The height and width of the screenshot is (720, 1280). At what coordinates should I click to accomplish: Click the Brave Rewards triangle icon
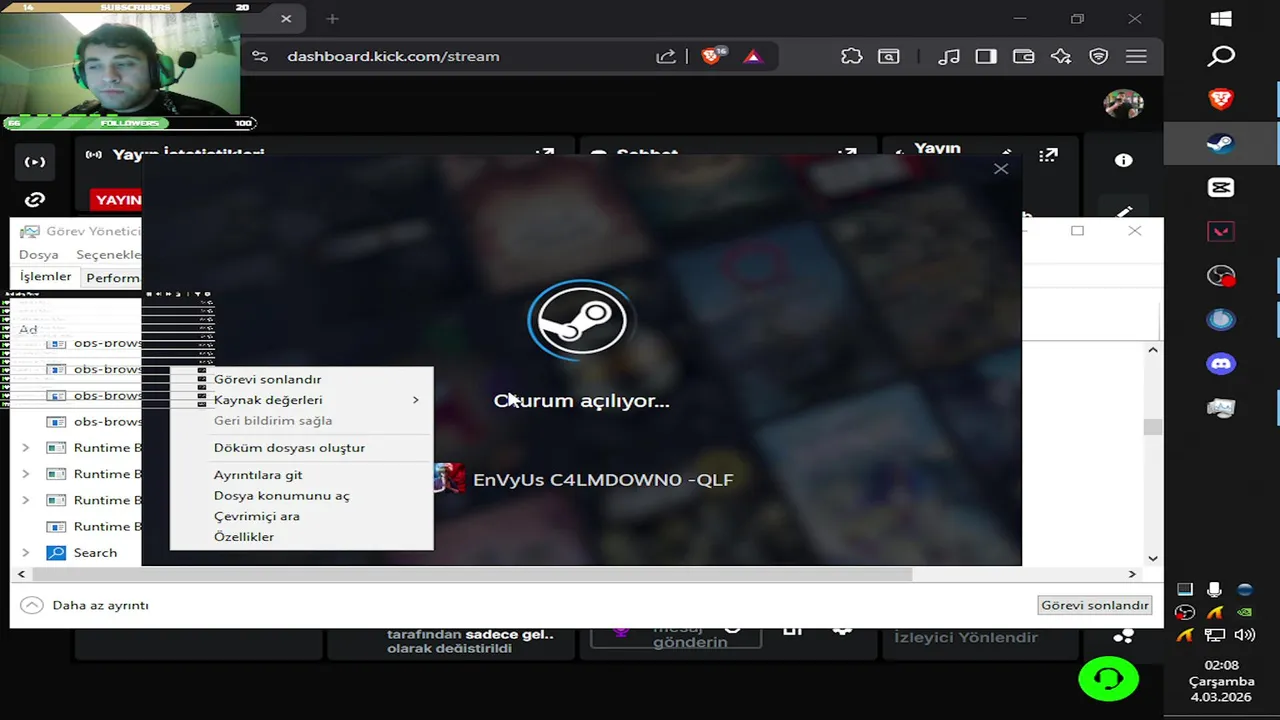[753, 57]
